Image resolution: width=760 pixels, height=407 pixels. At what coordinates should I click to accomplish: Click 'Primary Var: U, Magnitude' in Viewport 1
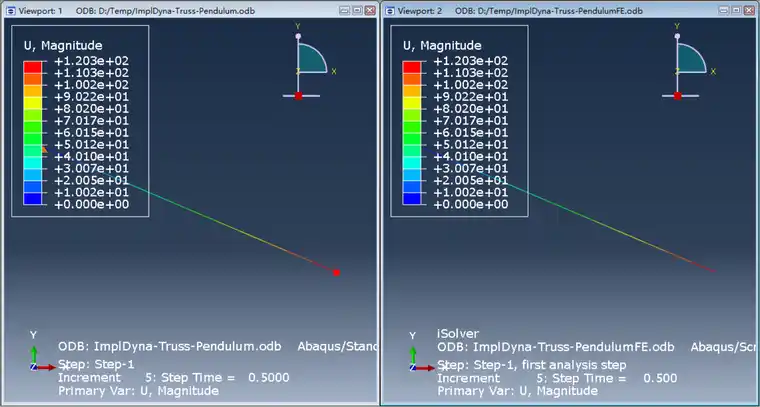pyautogui.click(x=138, y=391)
